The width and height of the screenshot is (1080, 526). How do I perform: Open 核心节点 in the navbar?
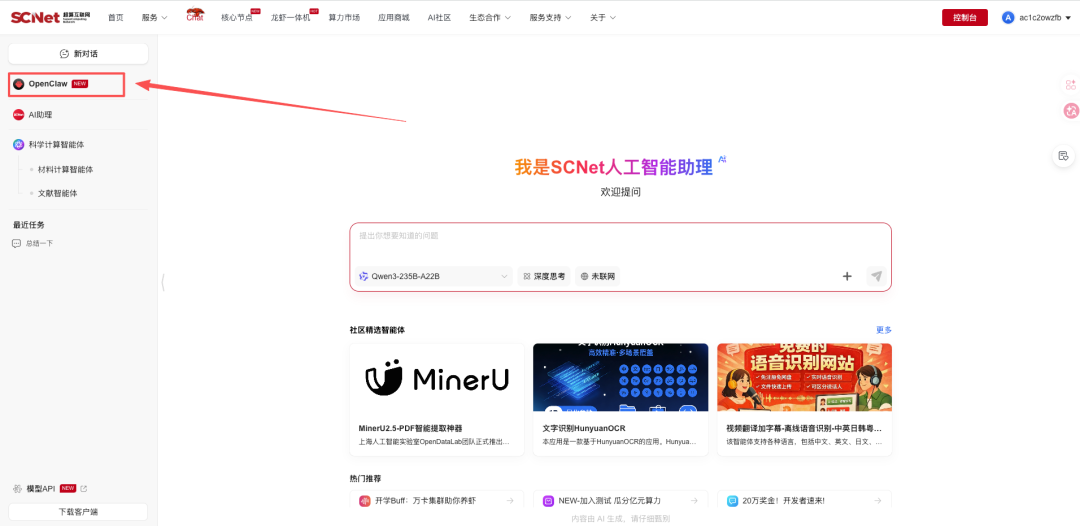(x=237, y=18)
